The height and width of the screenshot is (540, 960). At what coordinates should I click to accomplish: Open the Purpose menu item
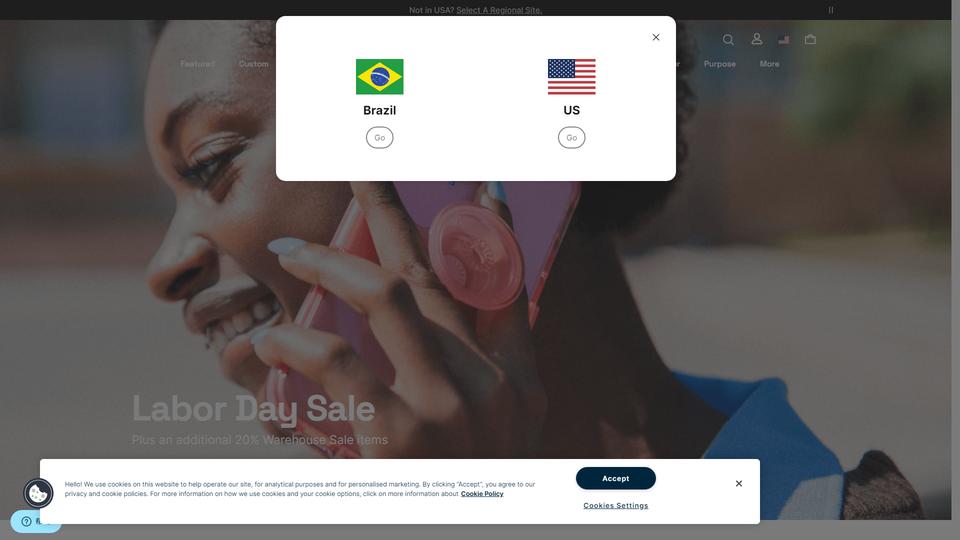click(x=719, y=64)
